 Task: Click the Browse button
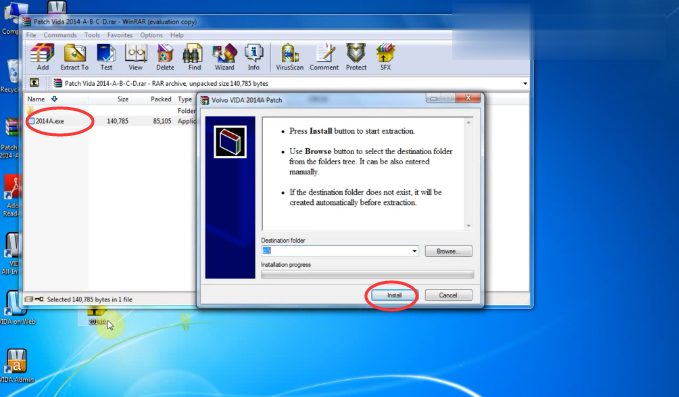click(448, 251)
